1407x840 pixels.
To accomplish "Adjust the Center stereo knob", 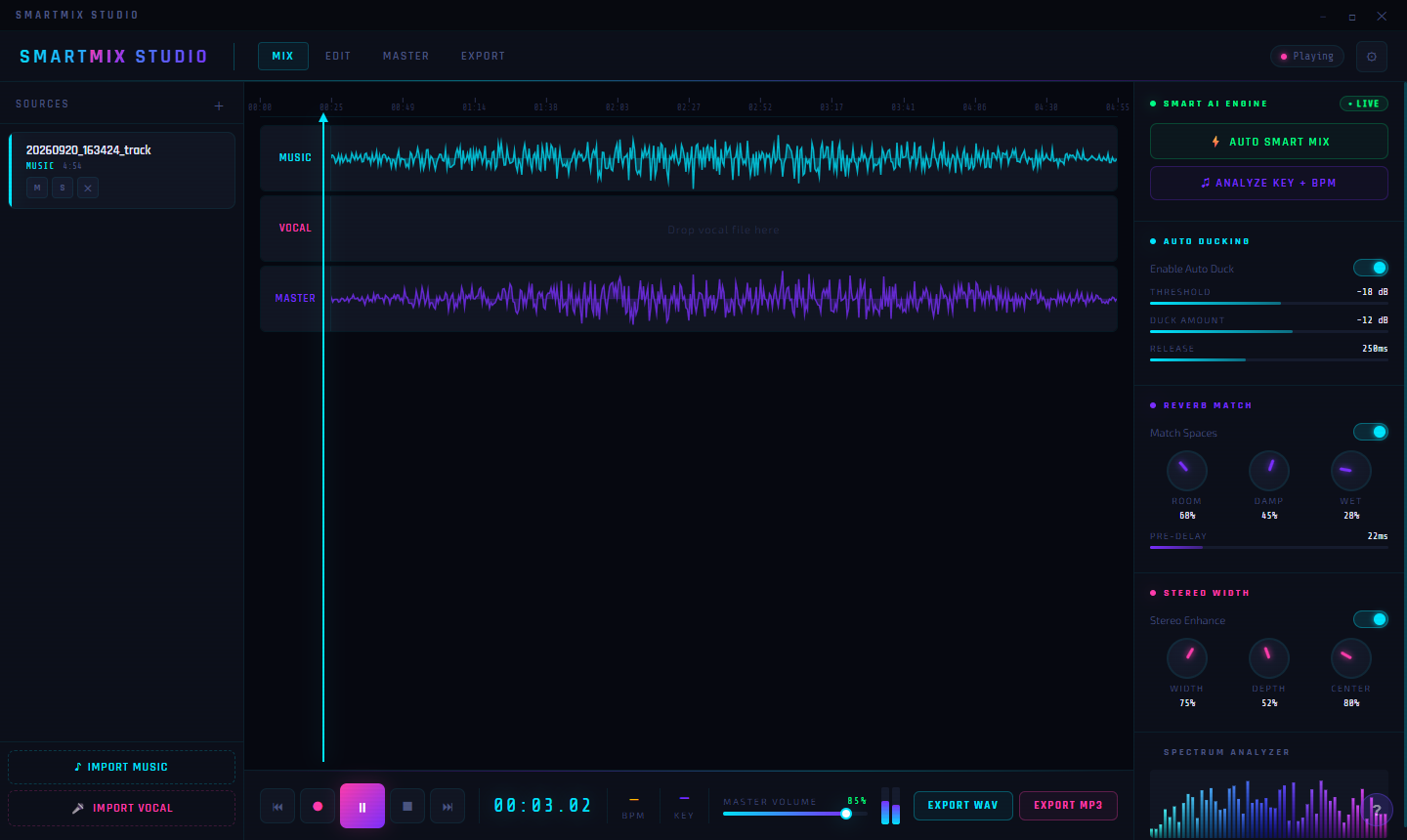I will pyautogui.click(x=1351, y=658).
